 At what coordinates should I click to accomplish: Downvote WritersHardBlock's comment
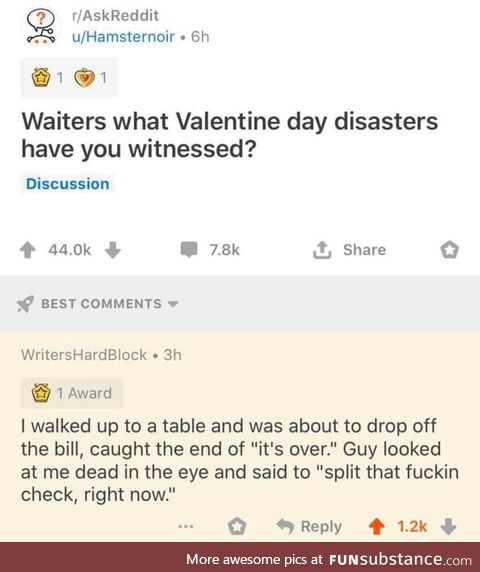pyautogui.click(x=448, y=527)
